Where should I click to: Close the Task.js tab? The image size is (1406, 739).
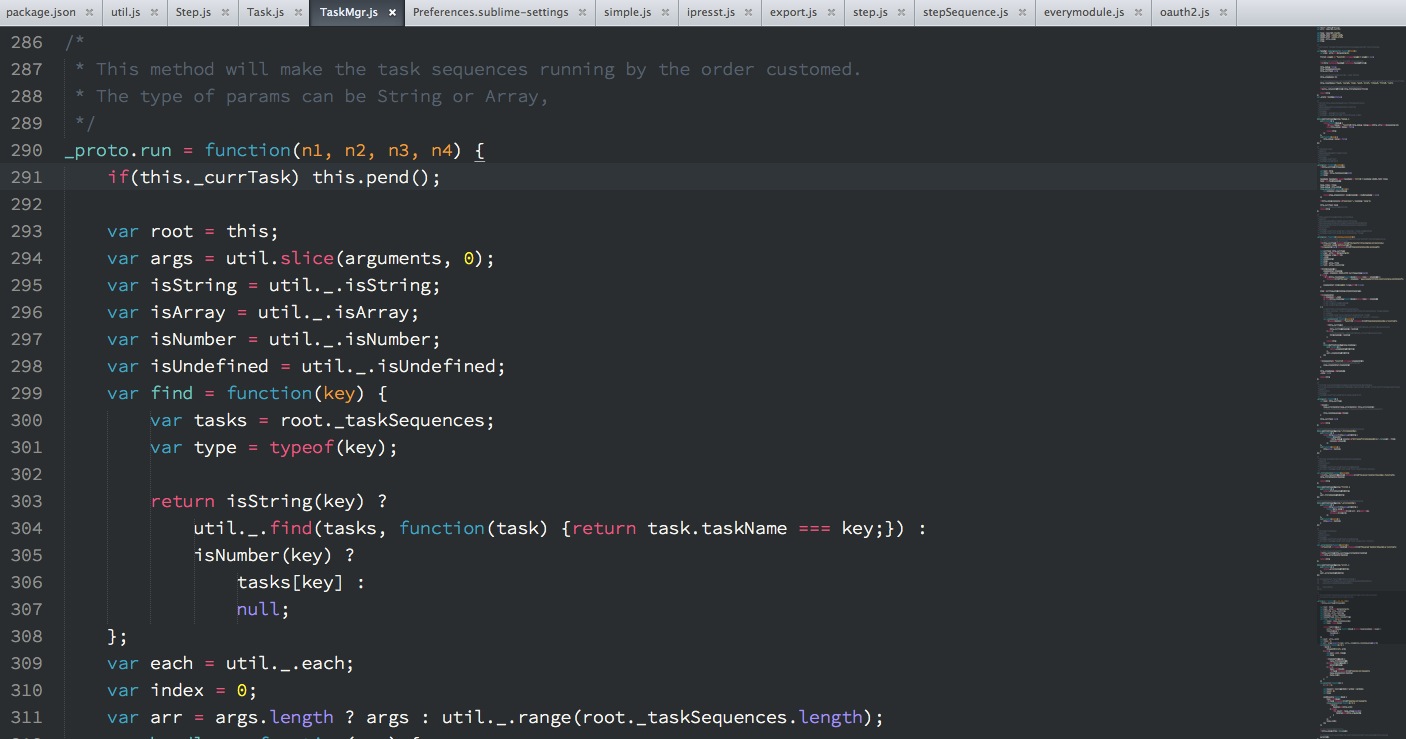(297, 13)
